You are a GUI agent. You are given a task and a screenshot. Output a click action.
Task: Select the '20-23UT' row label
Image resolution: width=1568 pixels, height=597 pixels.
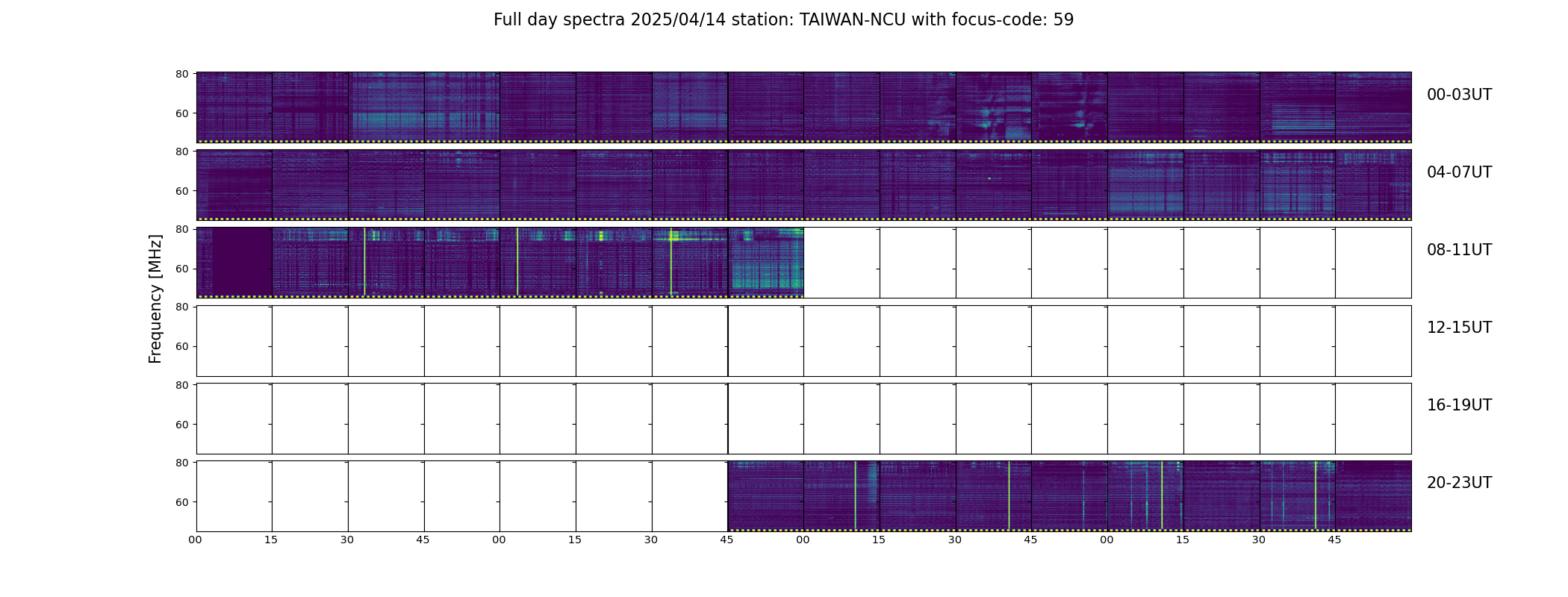click(1459, 483)
